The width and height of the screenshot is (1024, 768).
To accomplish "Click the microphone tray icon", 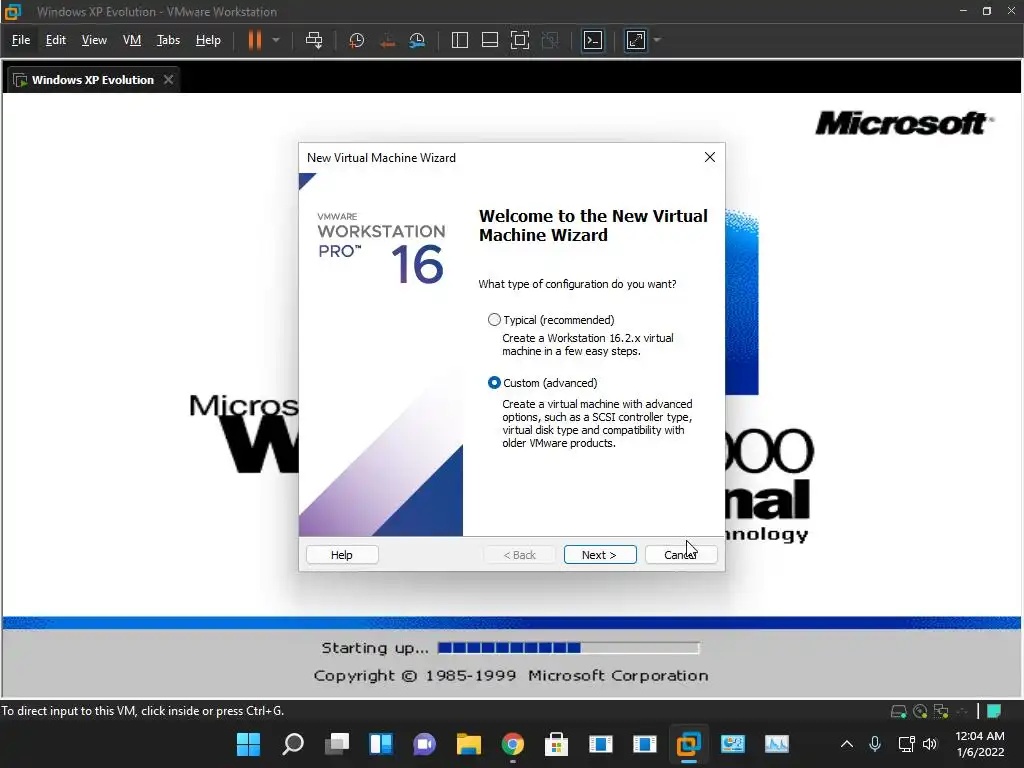I will click(x=875, y=744).
